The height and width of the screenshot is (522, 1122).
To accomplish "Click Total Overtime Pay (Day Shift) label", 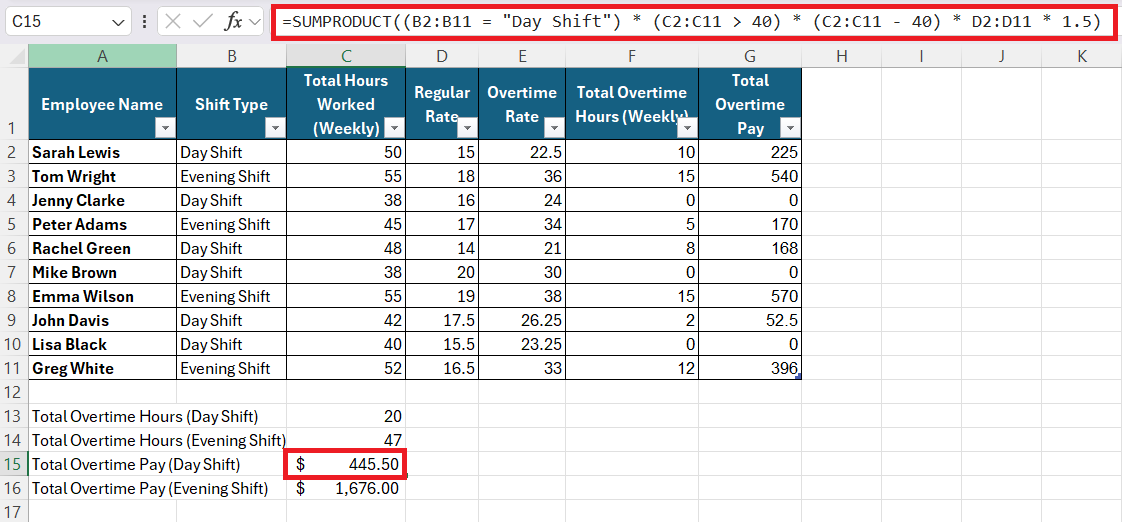I will (136, 464).
